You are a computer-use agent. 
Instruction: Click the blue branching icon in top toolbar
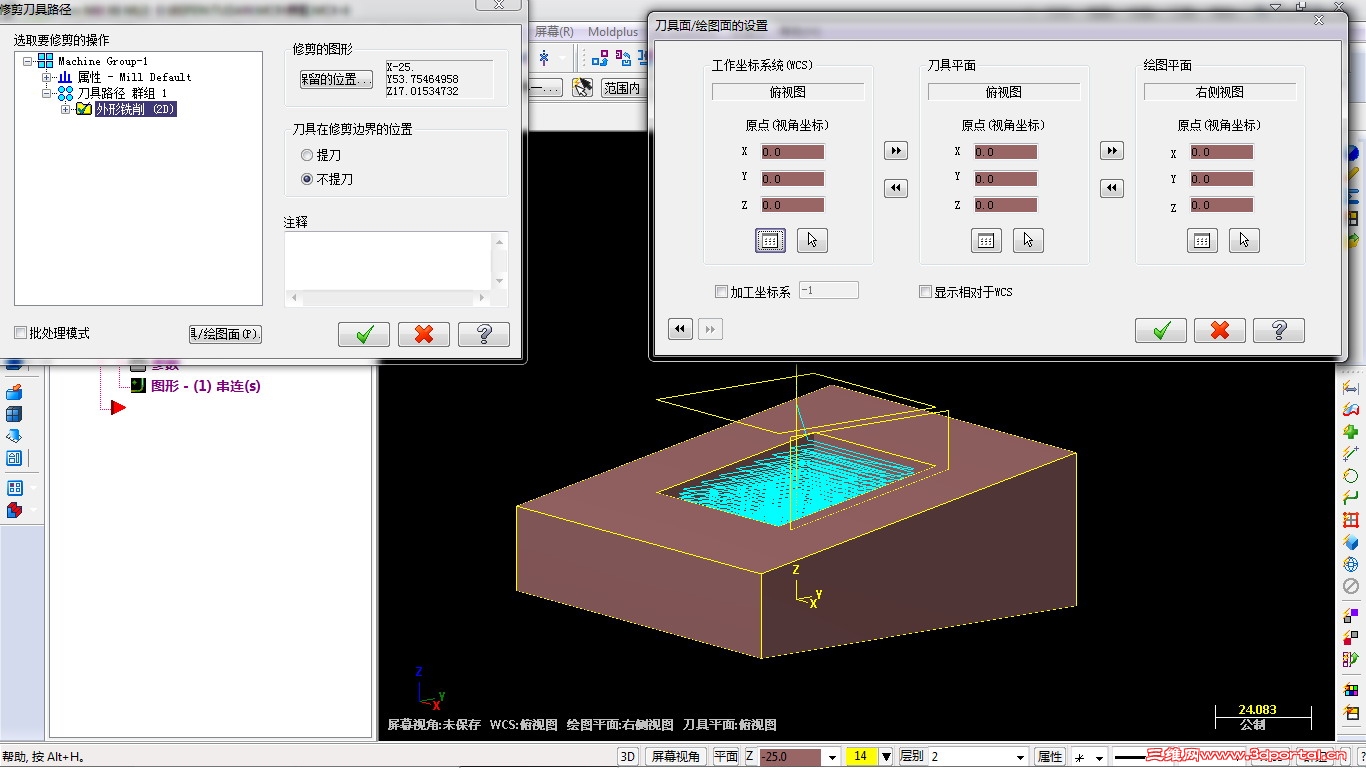pyautogui.click(x=600, y=58)
